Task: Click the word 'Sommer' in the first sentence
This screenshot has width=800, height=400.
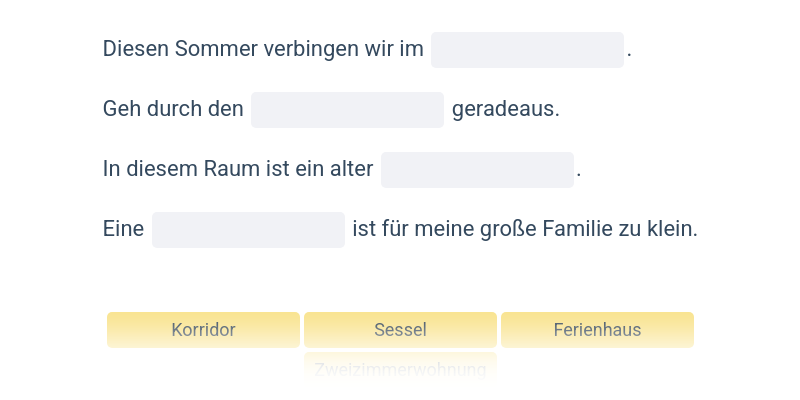Action: (x=207, y=49)
